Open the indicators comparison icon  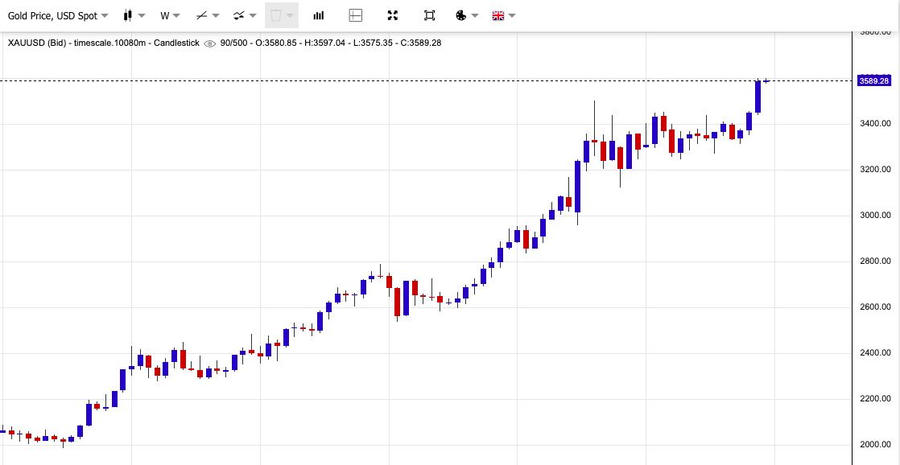click(239, 16)
